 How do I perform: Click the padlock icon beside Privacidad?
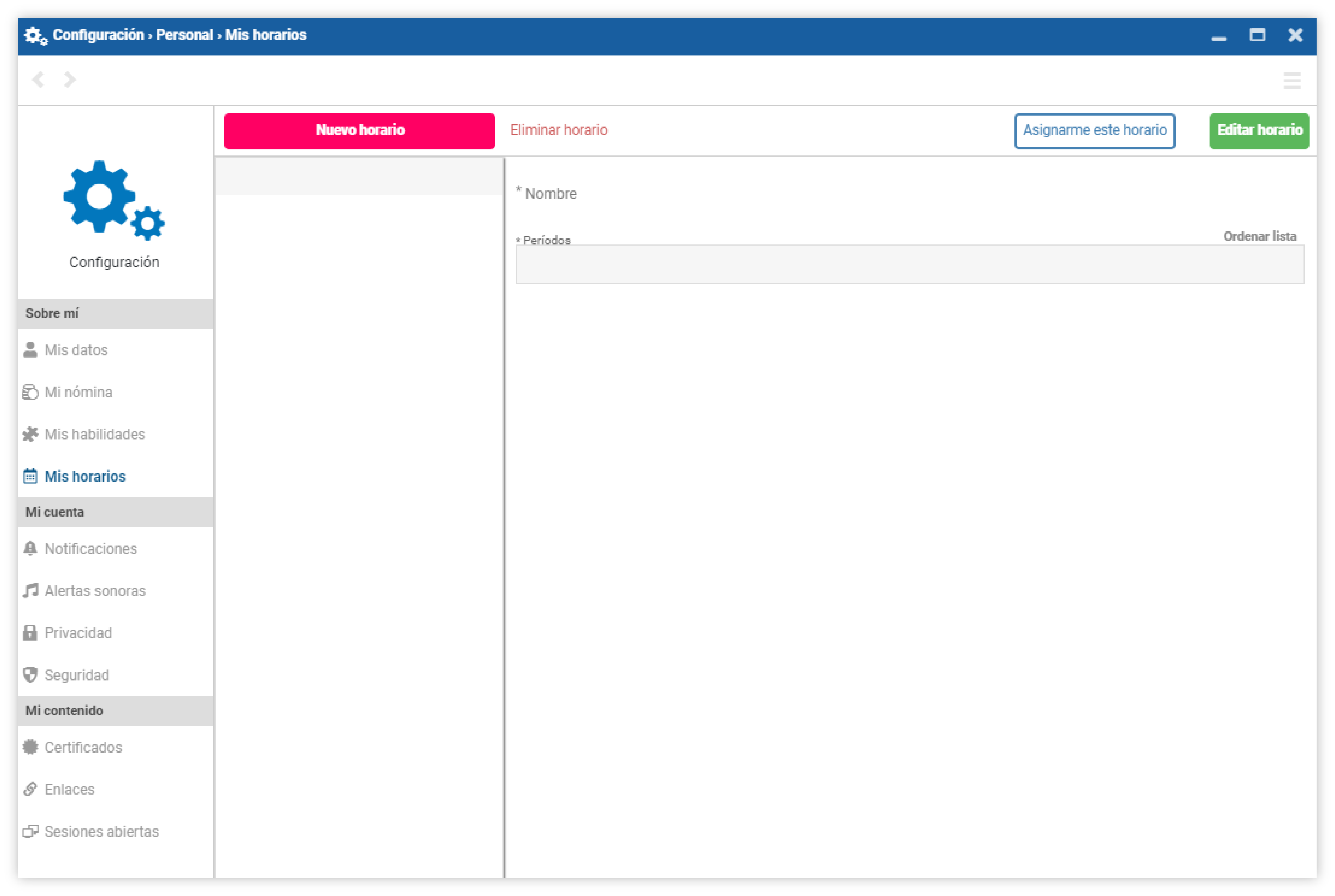point(30,632)
